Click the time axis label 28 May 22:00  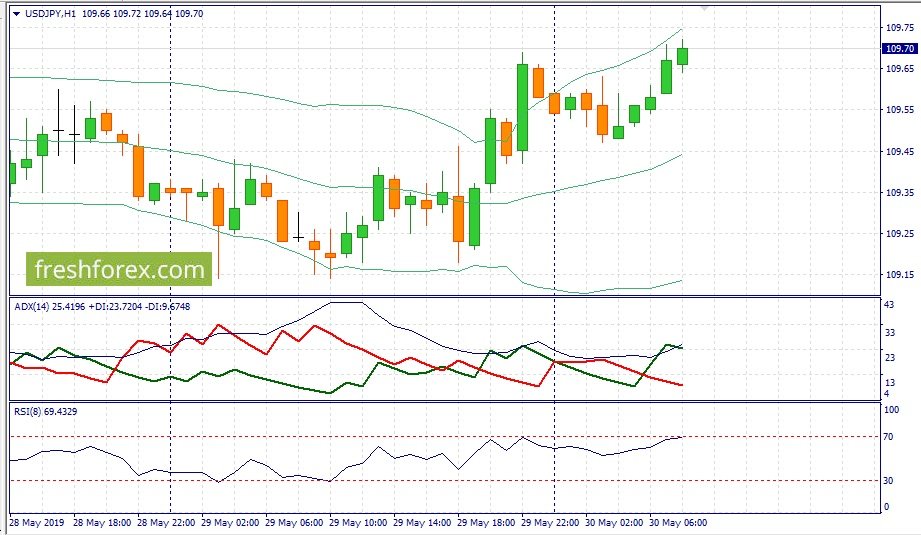pyautogui.click(x=166, y=523)
